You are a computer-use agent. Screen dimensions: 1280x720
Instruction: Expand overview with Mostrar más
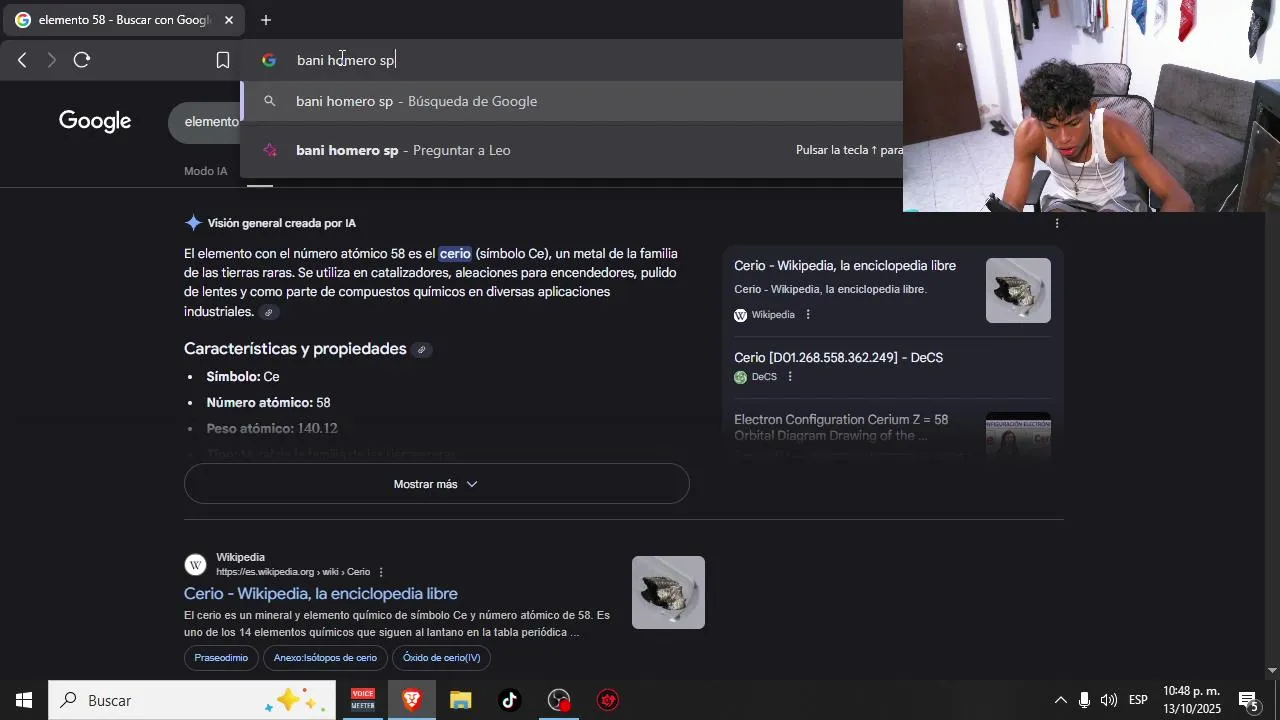[x=437, y=484]
